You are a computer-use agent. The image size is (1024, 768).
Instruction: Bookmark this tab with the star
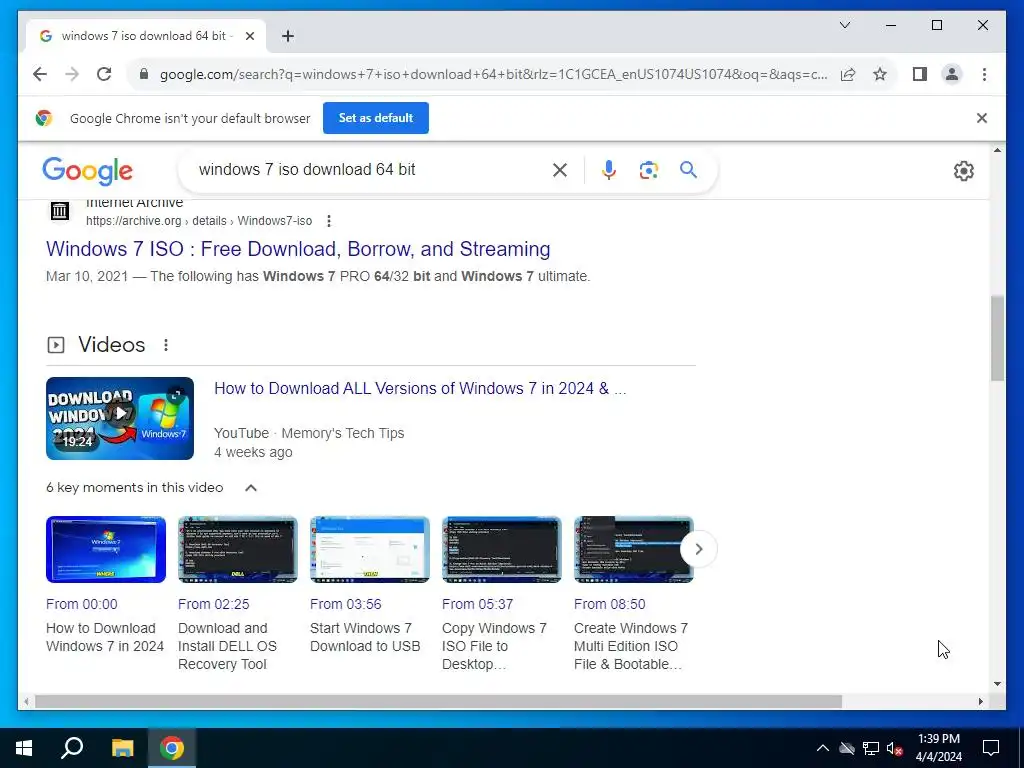point(880,74)
